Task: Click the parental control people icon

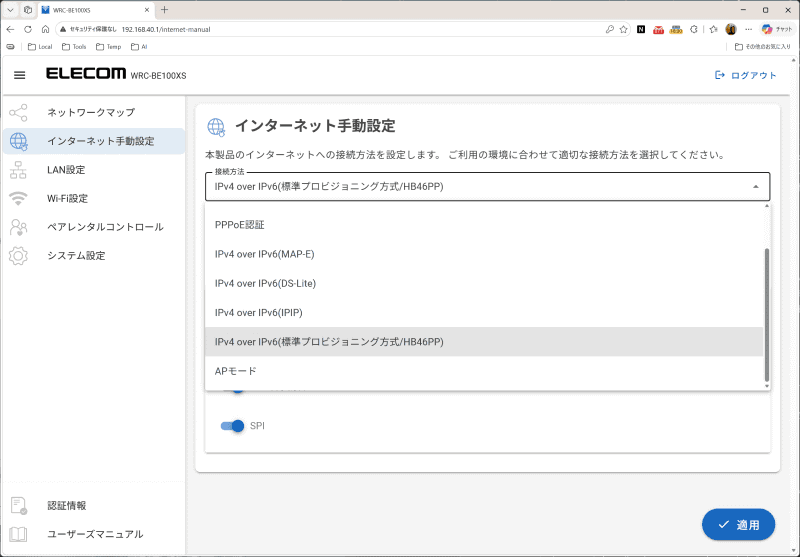Action: (x=18, y=227)
